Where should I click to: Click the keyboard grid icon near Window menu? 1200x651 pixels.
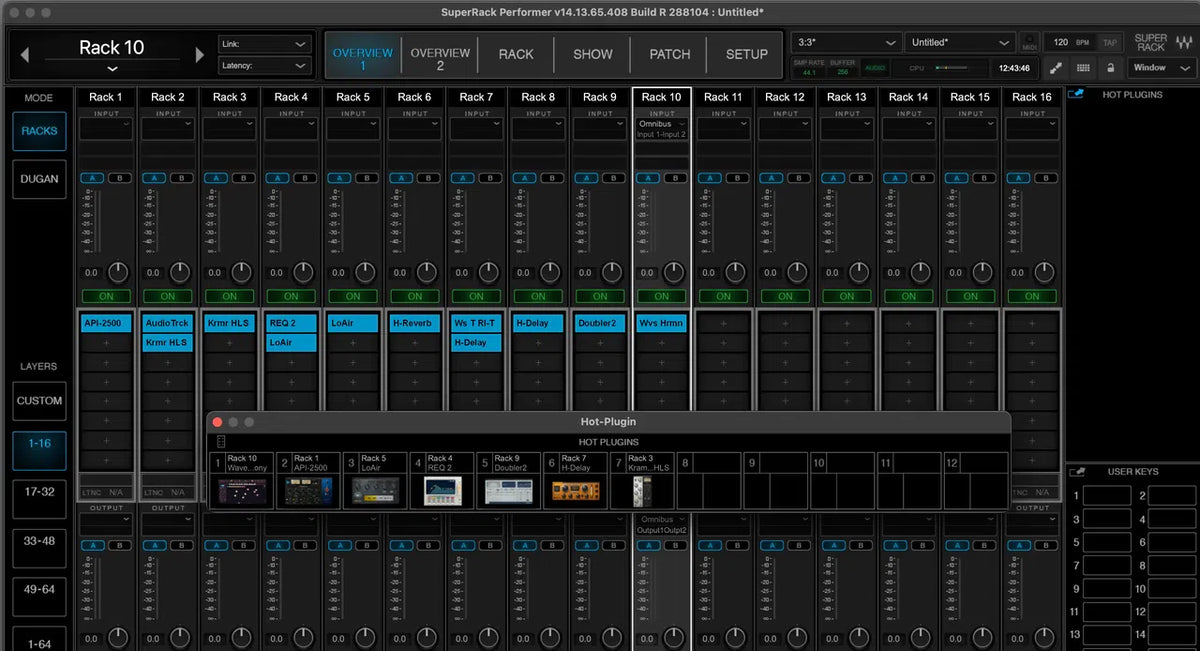click(1082, 70)
